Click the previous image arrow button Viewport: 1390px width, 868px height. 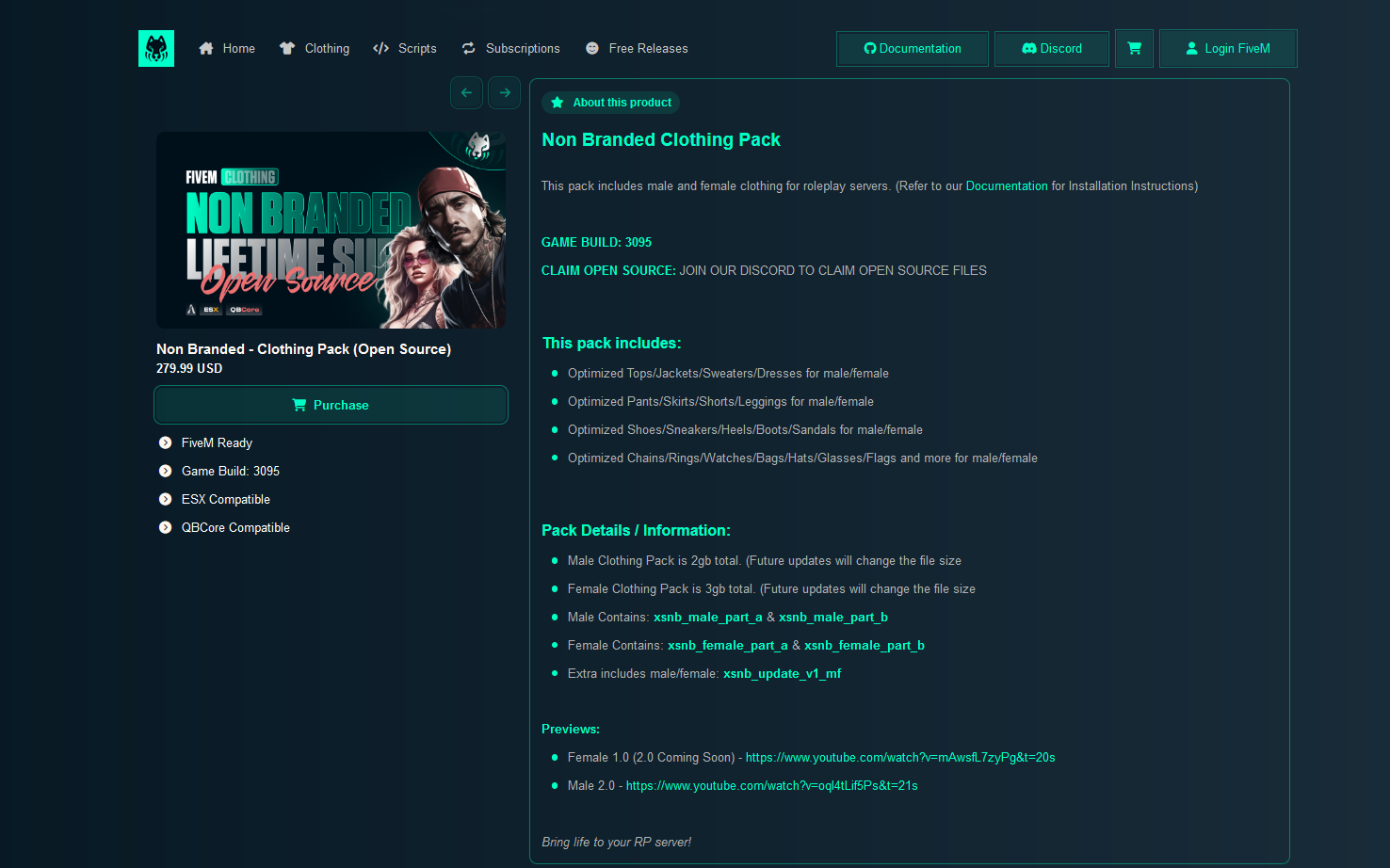pyautogui.click(x=466, y=92)
